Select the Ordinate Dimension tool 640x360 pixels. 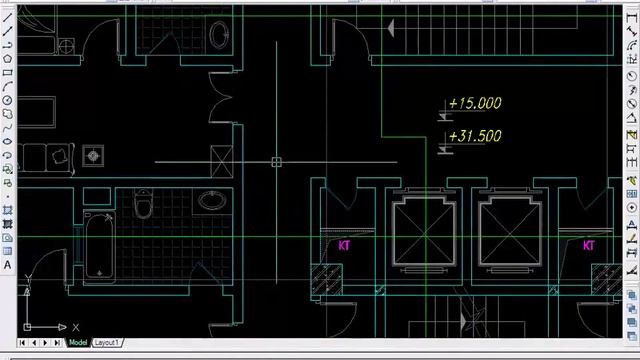(632, 60)
